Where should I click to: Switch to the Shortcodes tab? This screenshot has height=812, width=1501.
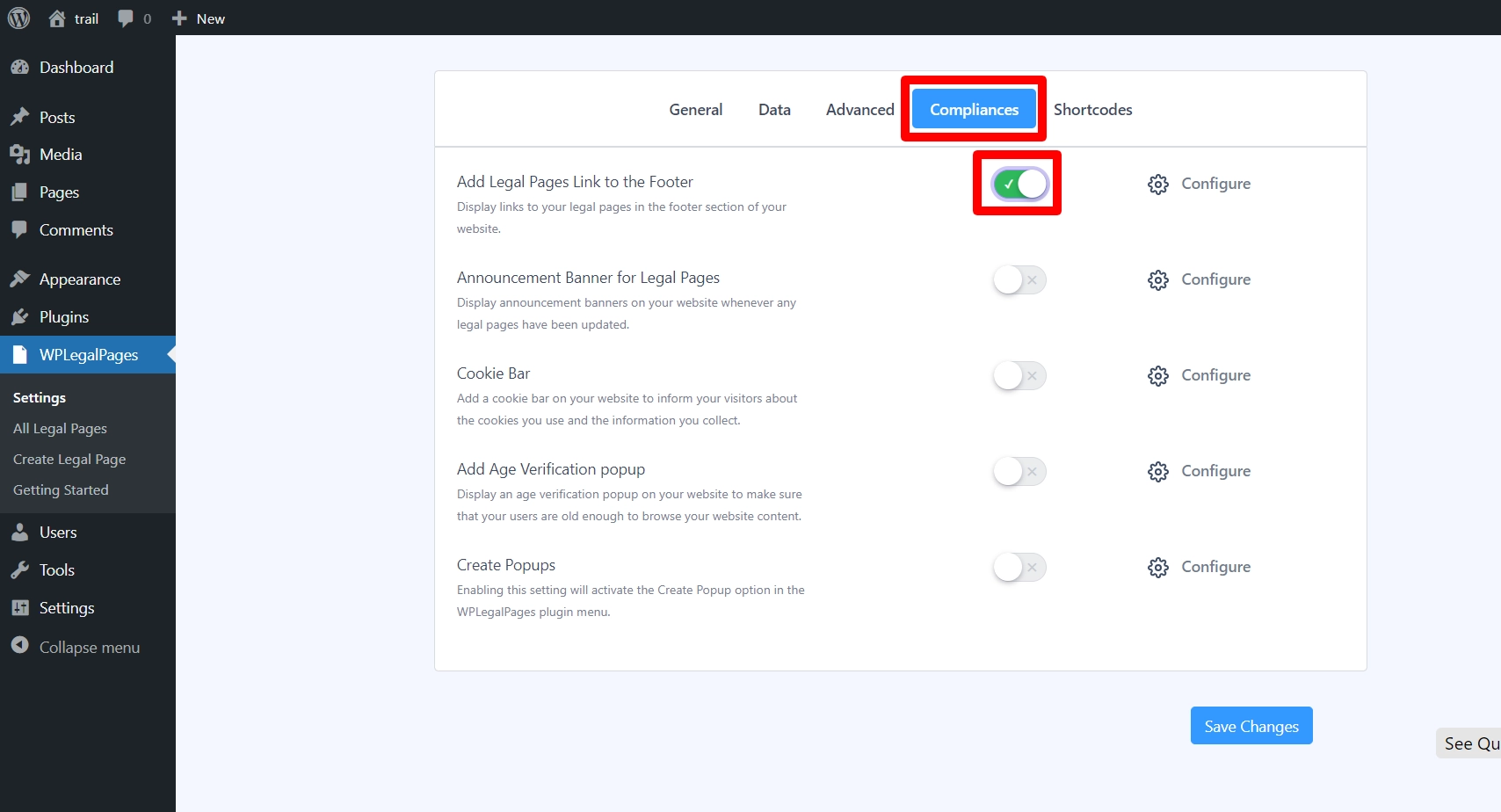1092,109
